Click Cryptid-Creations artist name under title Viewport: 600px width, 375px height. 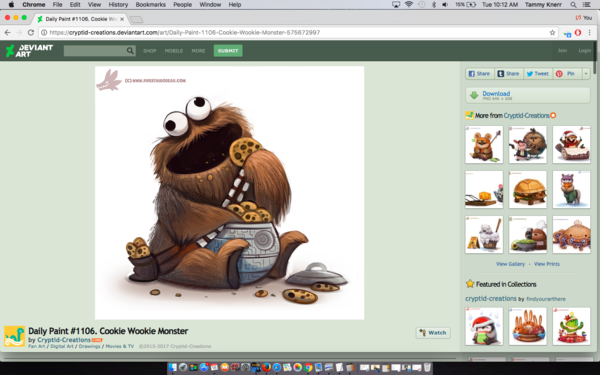pos(64,340)
